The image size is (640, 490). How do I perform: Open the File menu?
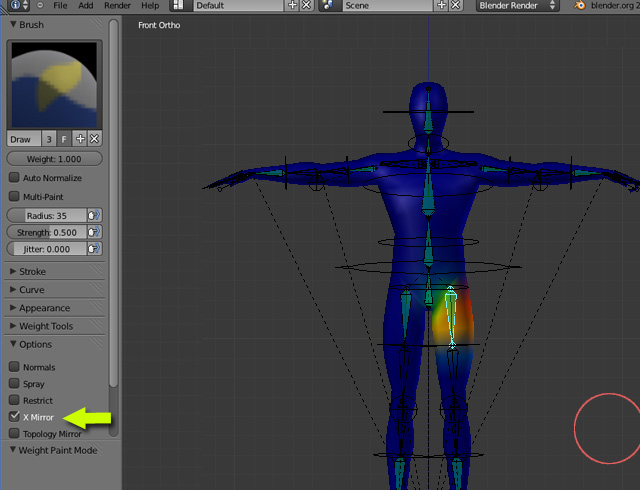click(60, 6)
